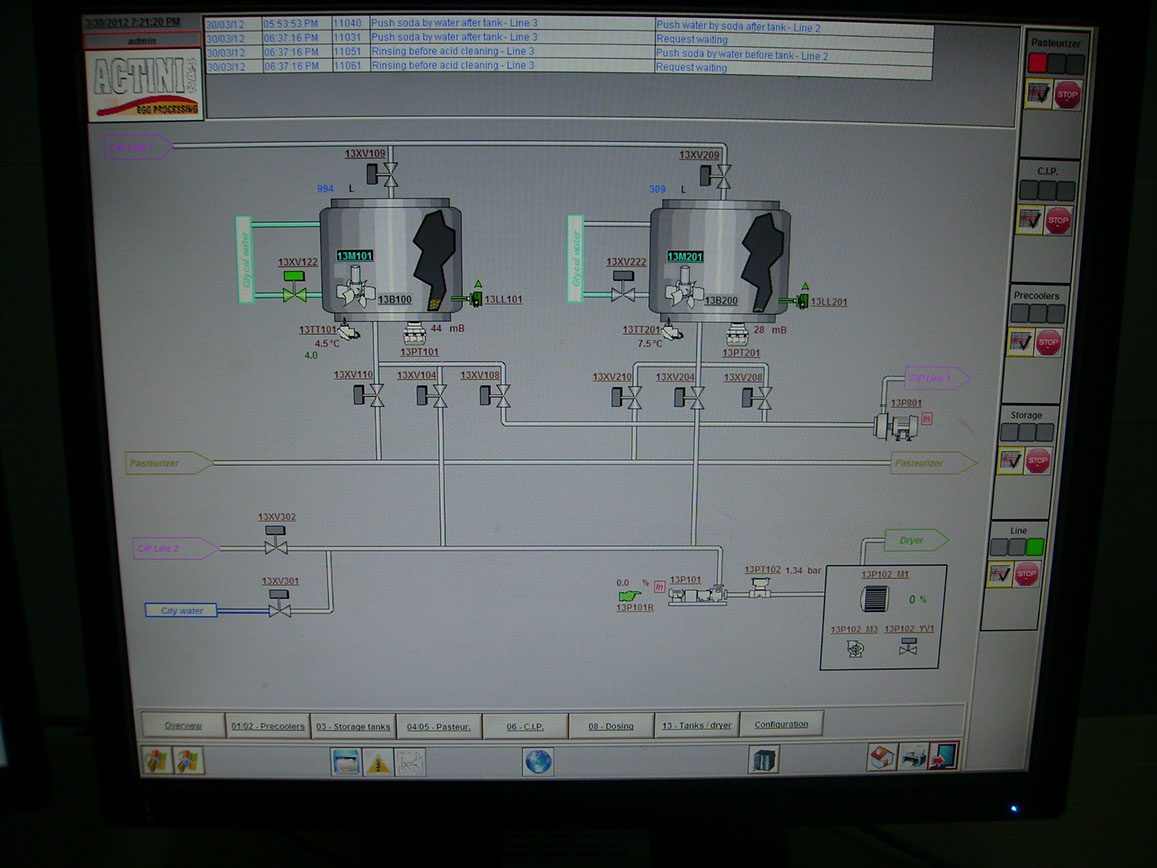Click the exit door icon
Screen dimensions: 1157x868
tap(942, 757)
